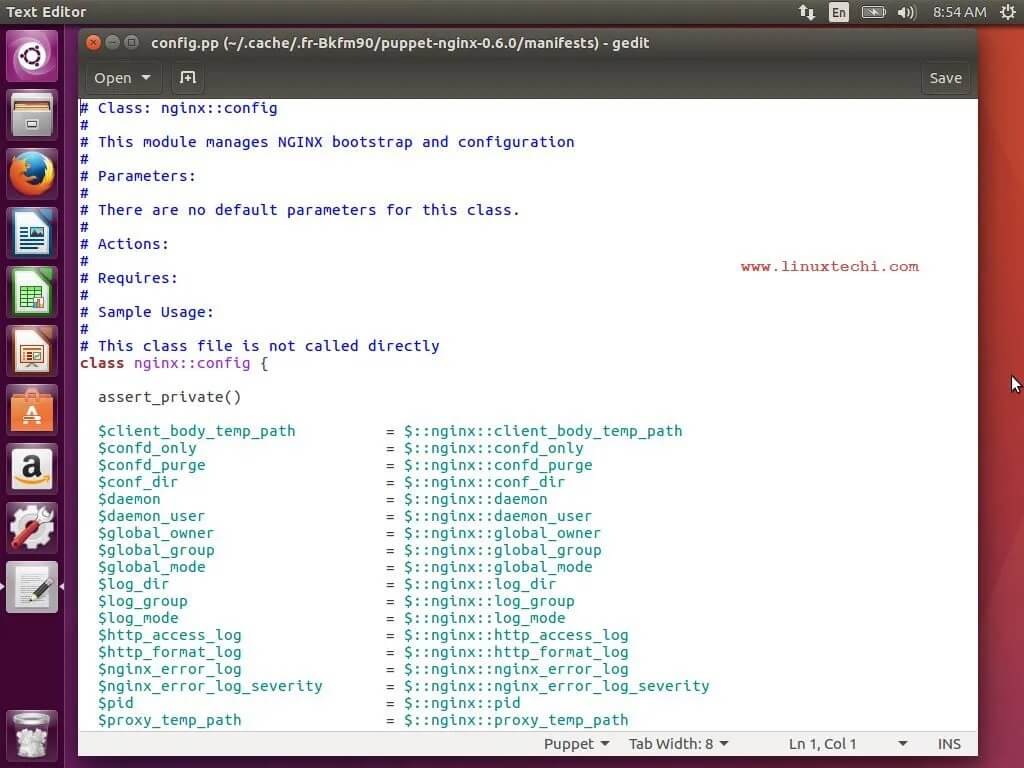The height and width of the screenshot is (768, 1024).
Task: Open the Puppet language mode dropdown
Action: (576, 743)
